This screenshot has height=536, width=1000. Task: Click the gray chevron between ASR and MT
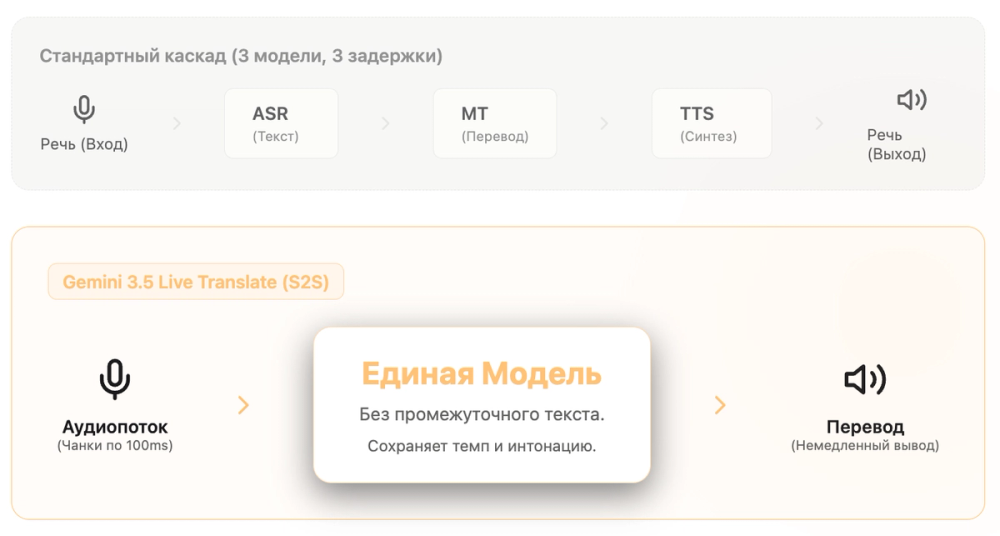(x=385, y=123)
